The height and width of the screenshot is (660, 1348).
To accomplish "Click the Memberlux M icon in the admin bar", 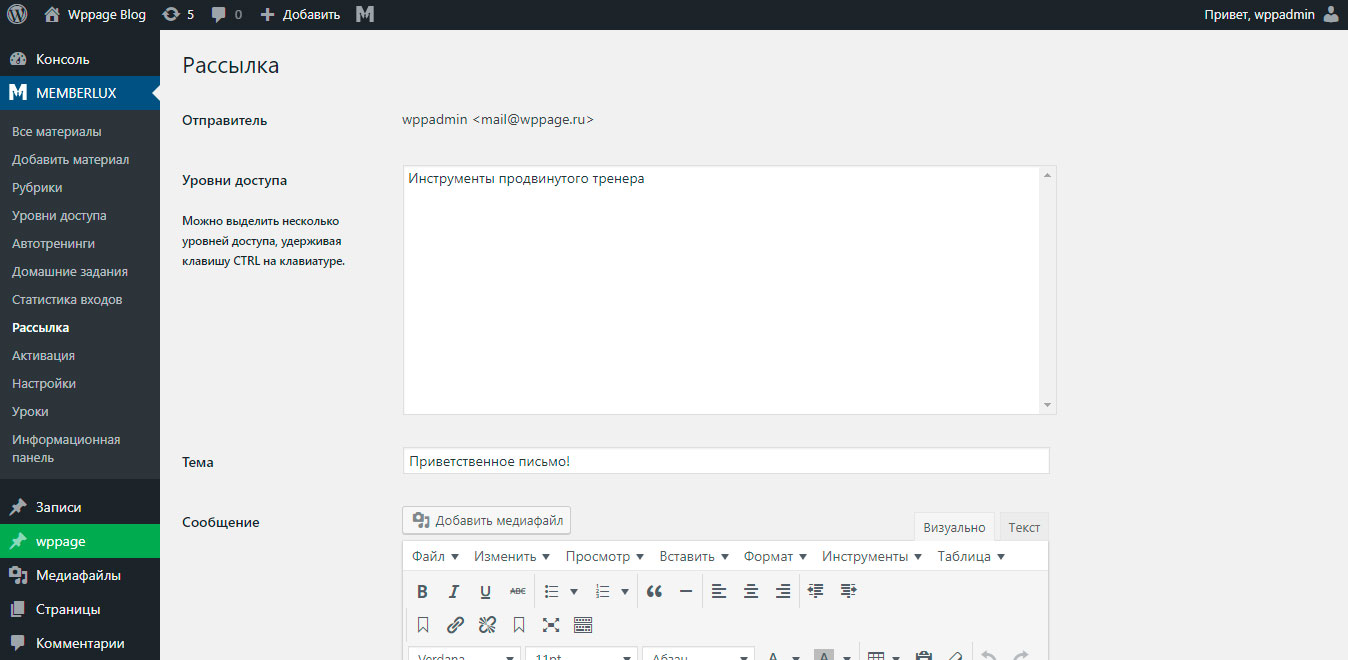I will pos(365,14).
